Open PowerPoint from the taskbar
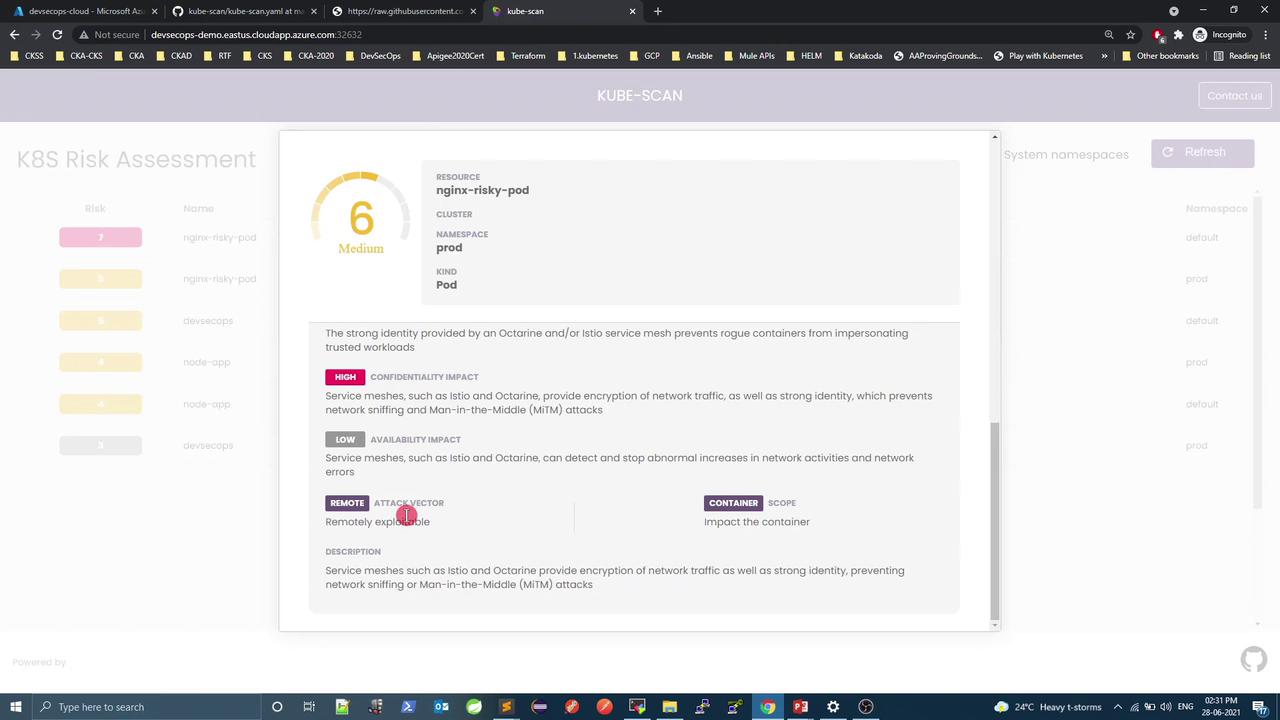This screenshot has width=1280, height=720. coord(800,707)
